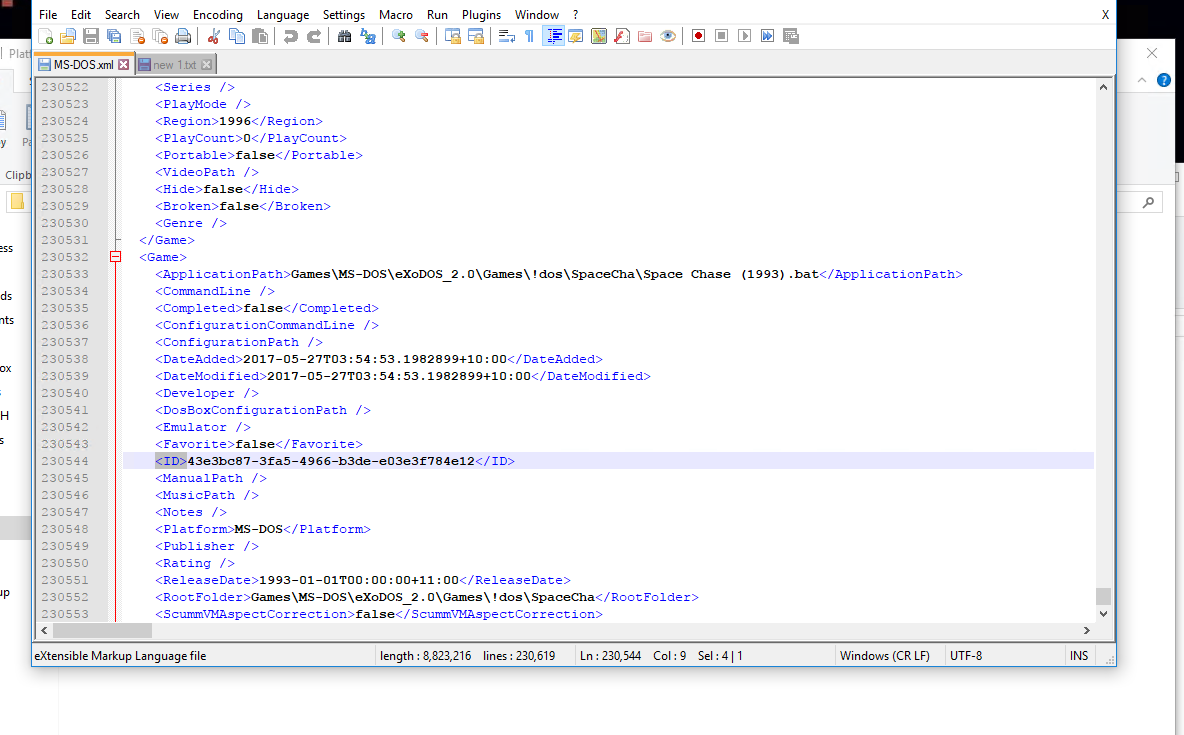Open the Plugins menu
1184x735 pixels.
click(481, 14)
